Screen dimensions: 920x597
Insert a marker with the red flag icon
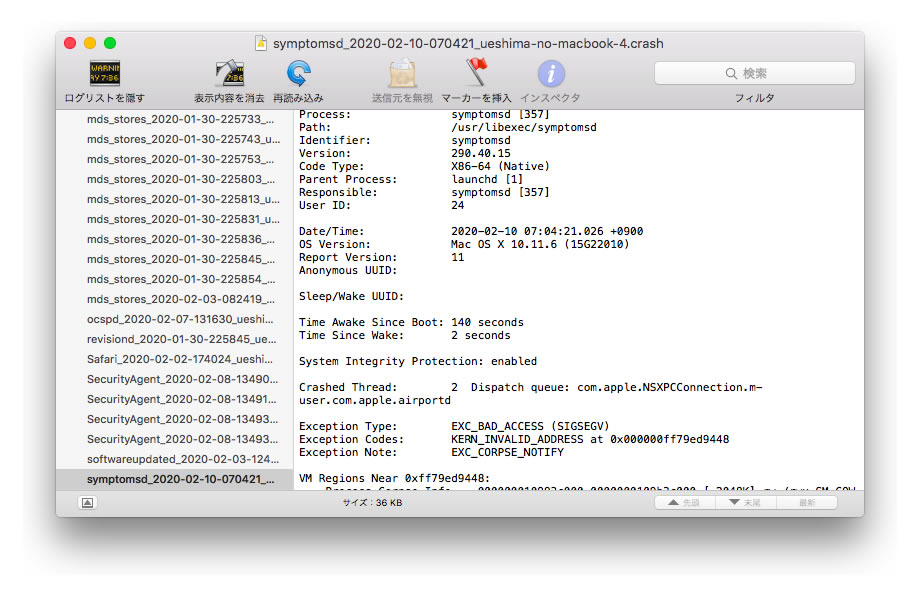(x=476, y=72)
